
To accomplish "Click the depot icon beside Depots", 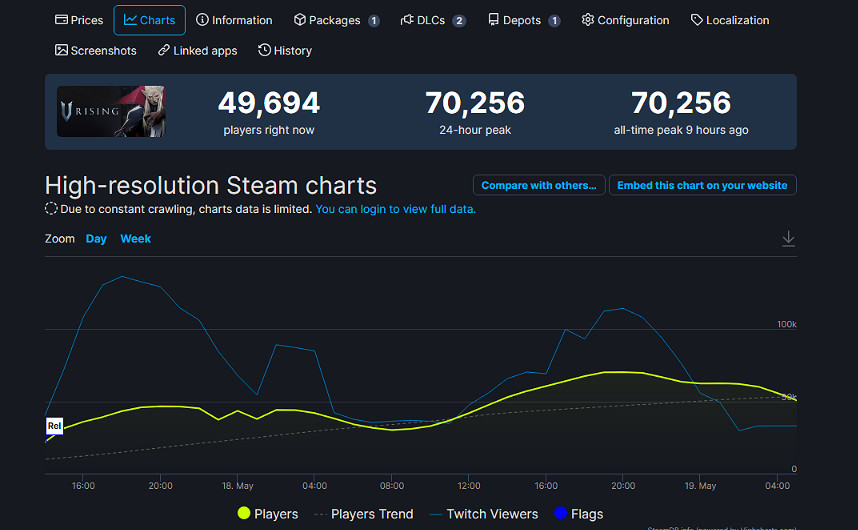I will click(493, 20).
